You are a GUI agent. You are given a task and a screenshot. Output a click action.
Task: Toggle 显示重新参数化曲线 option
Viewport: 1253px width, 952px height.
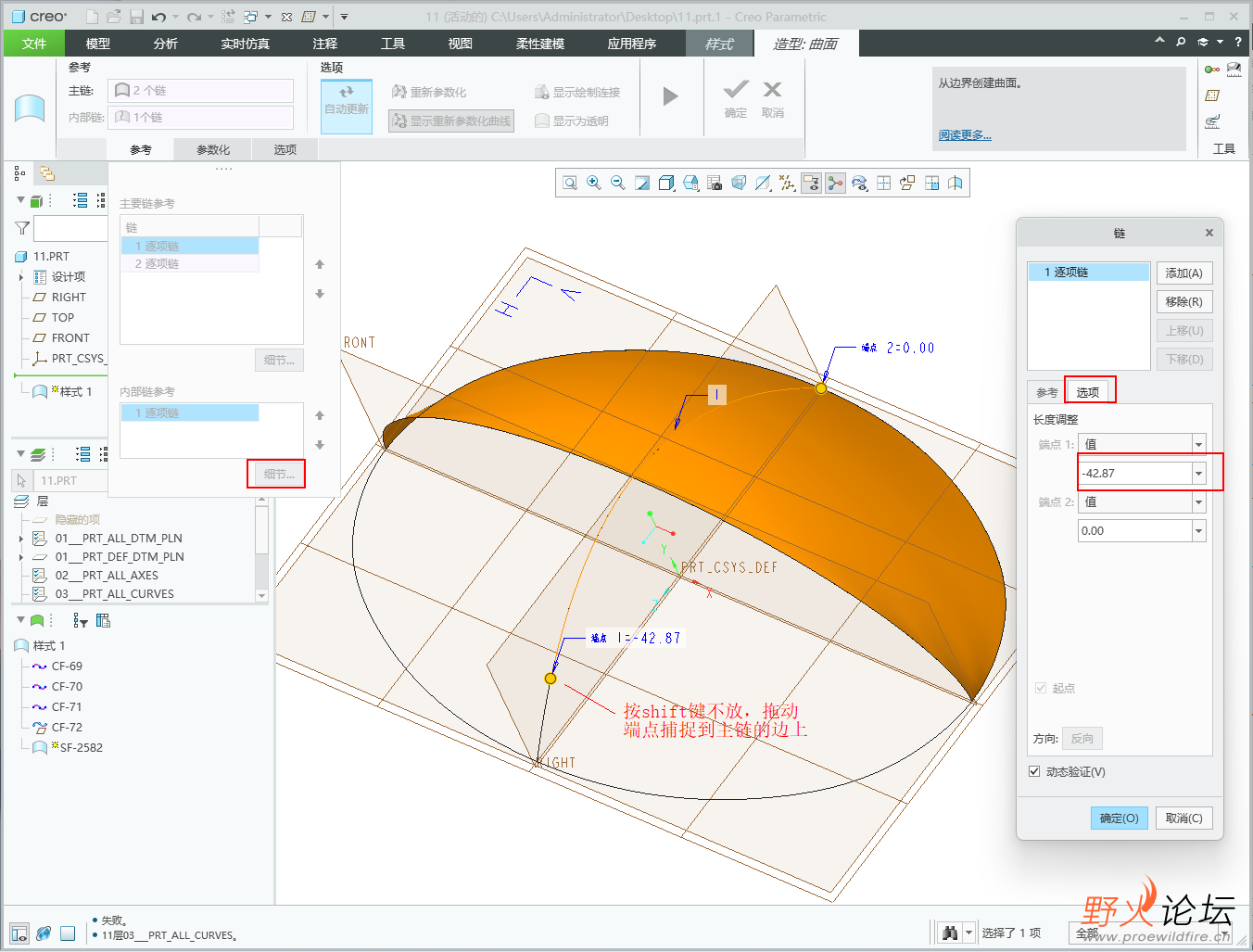(x=451, y=121)
